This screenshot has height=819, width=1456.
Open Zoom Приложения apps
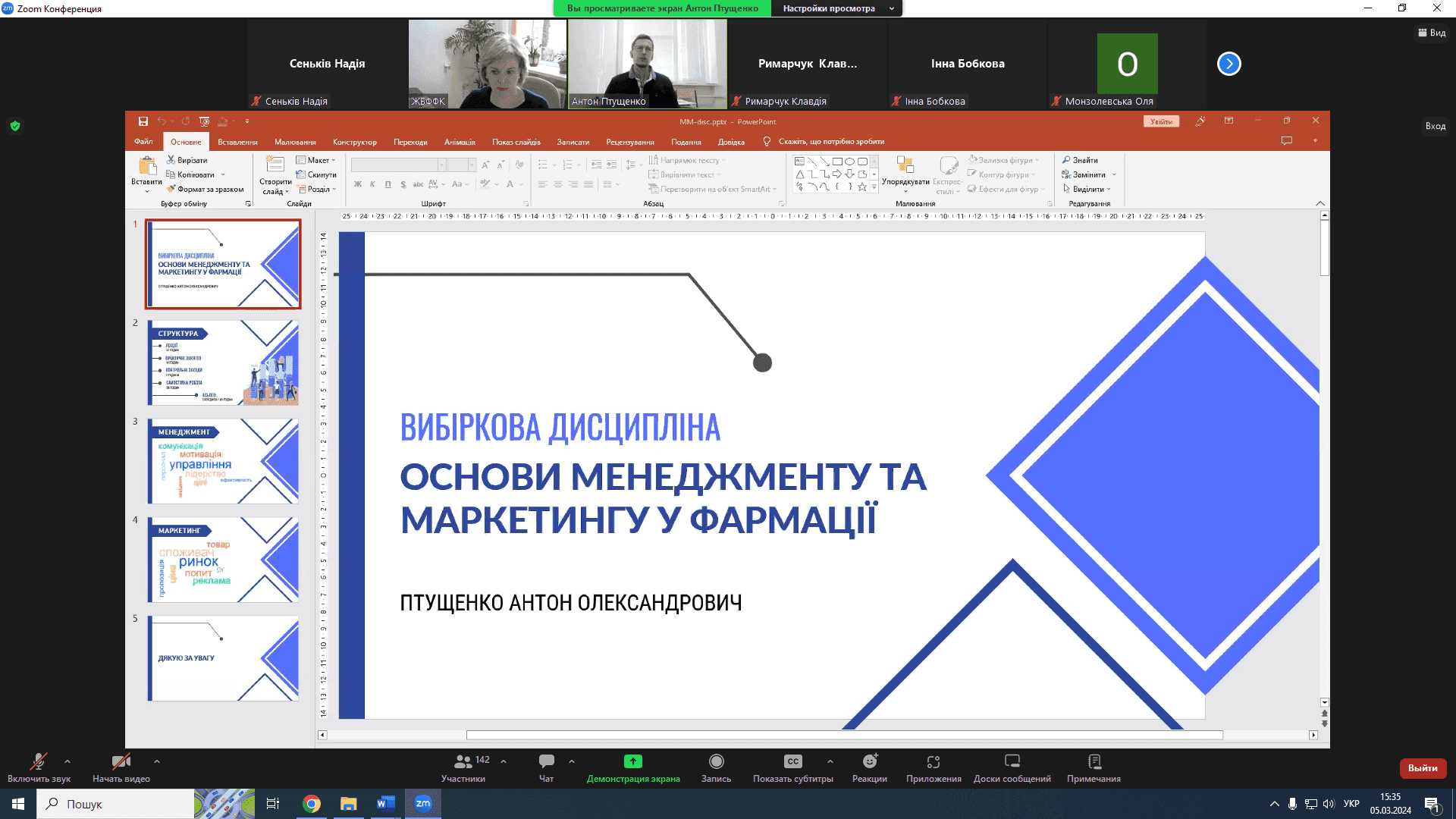(x=934, y=767)
